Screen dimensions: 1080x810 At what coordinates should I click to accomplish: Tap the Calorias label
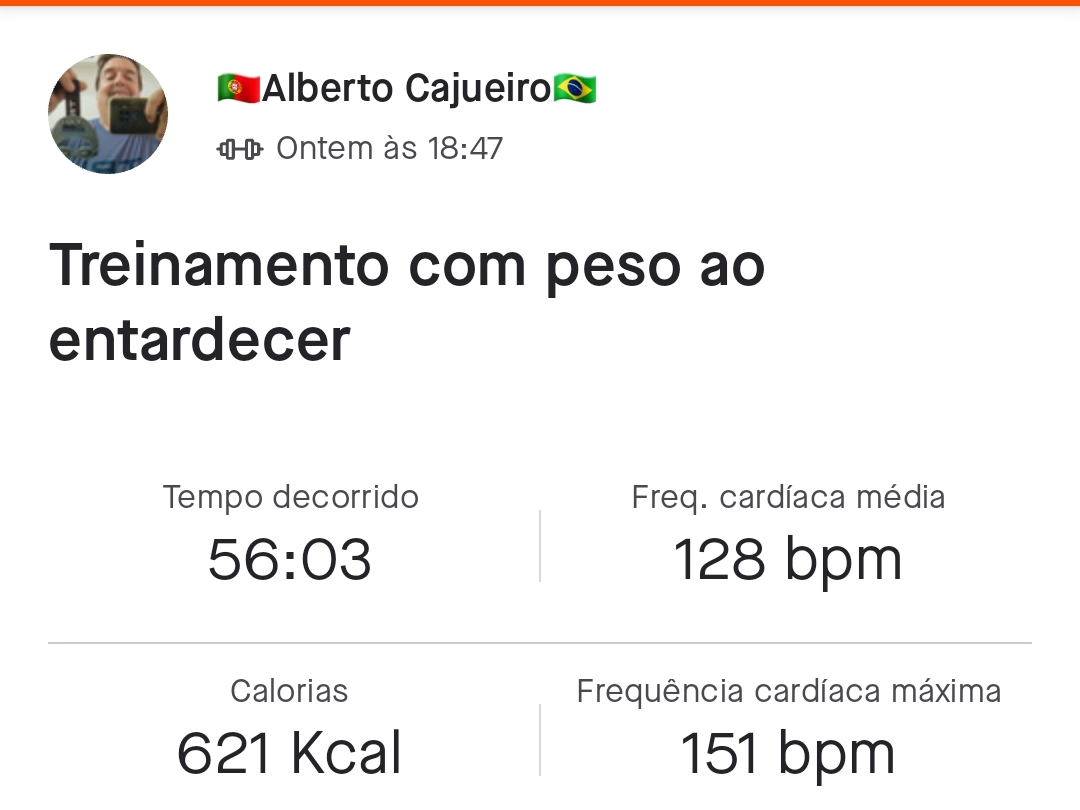pyautogui.click(x=289, y=691)
